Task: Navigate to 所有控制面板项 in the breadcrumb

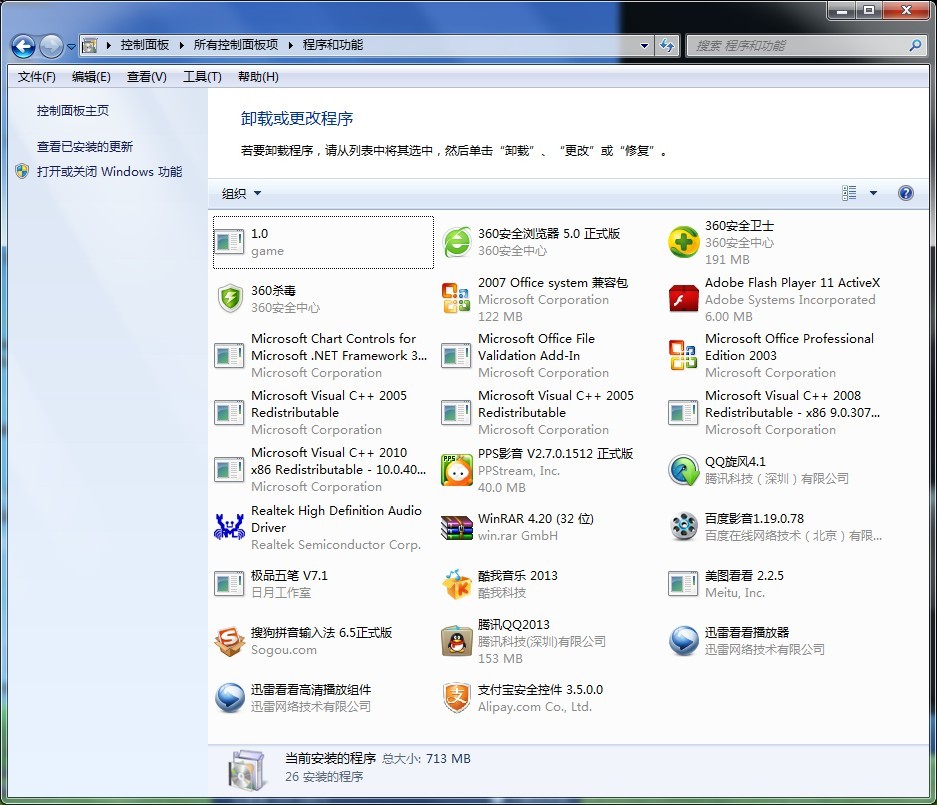Action: coord(236,45)
